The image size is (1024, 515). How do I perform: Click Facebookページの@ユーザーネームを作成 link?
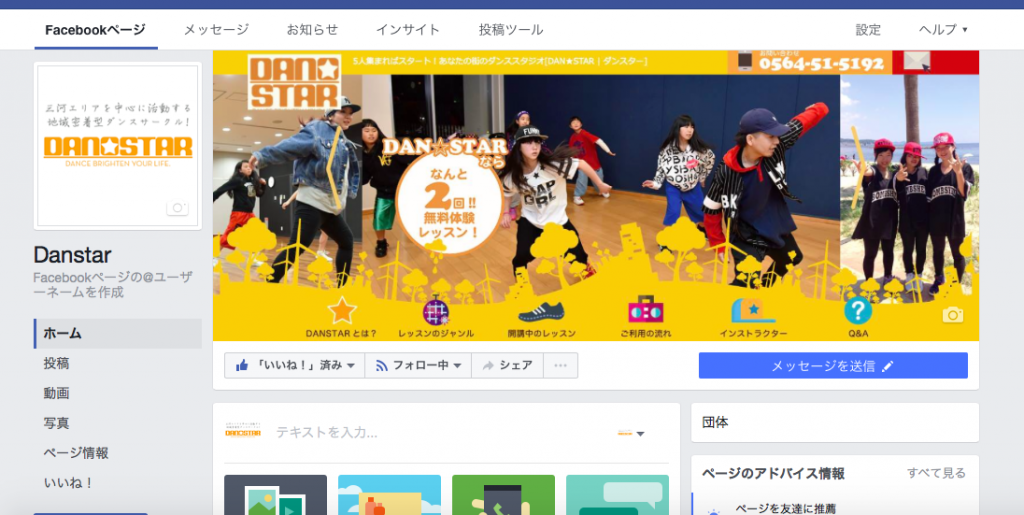[113, 284]
